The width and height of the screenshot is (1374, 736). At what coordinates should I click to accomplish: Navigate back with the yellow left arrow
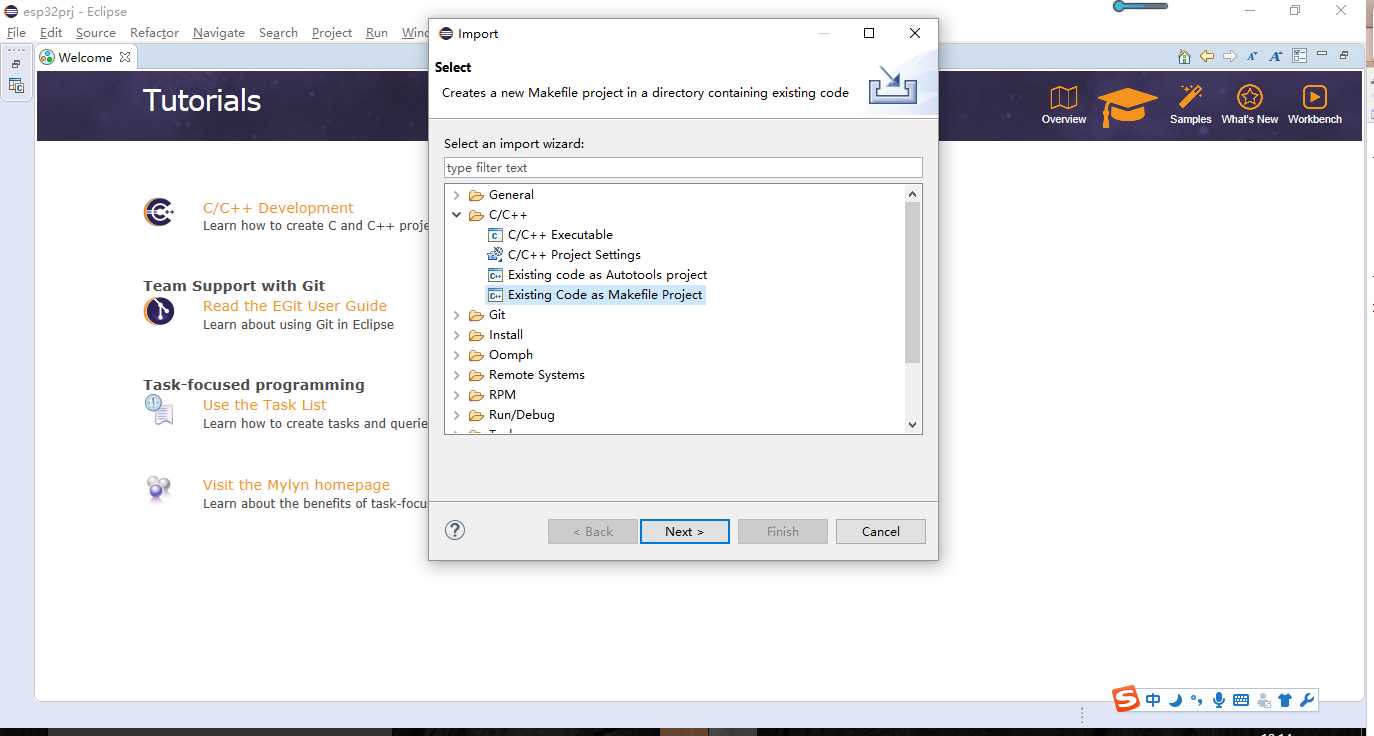pyautogui.click(x=1207, y=57)
